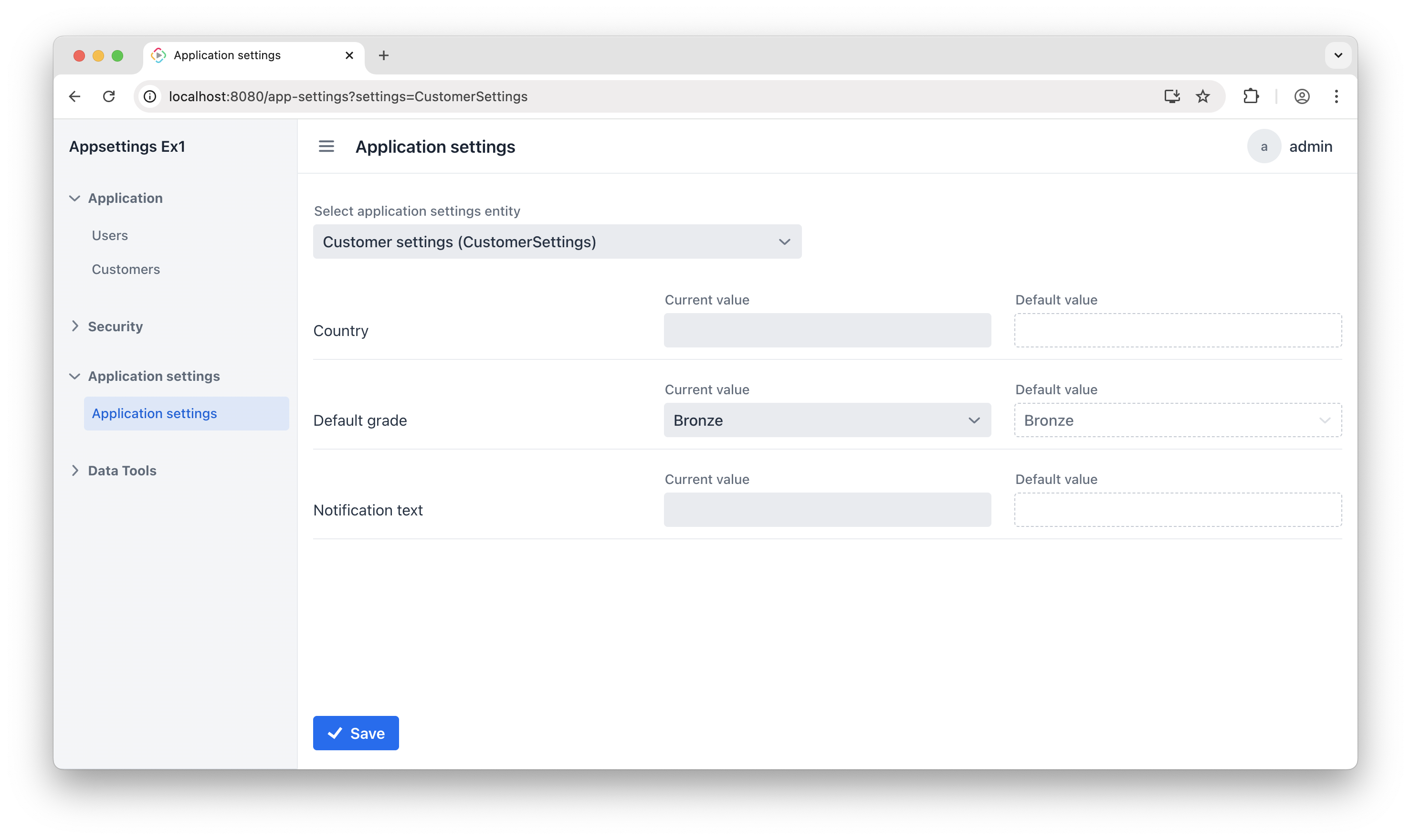This screenshot has height=840, width=1411.
Task: Open Default grade current value dropdown
Action: (827, 420)
